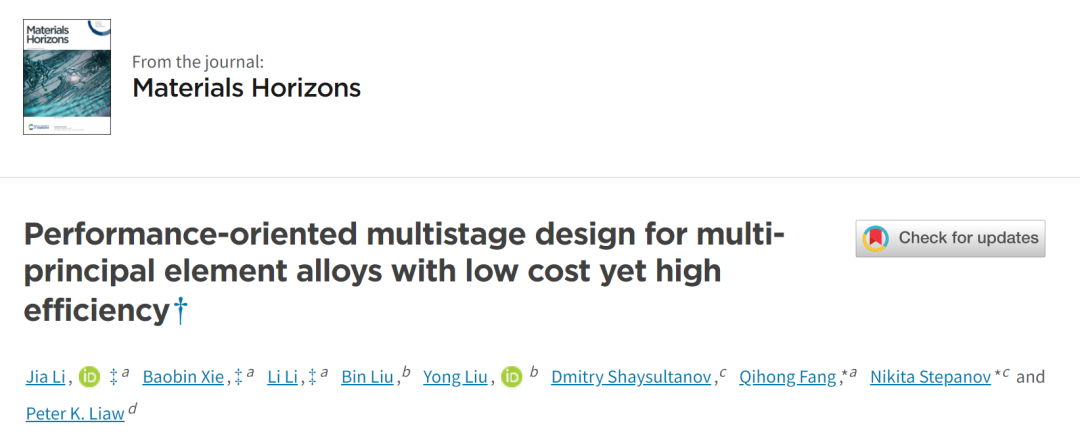1080x432 pixels.
Task: Open Bin Liu author link
Action: (x=367, y=377)
